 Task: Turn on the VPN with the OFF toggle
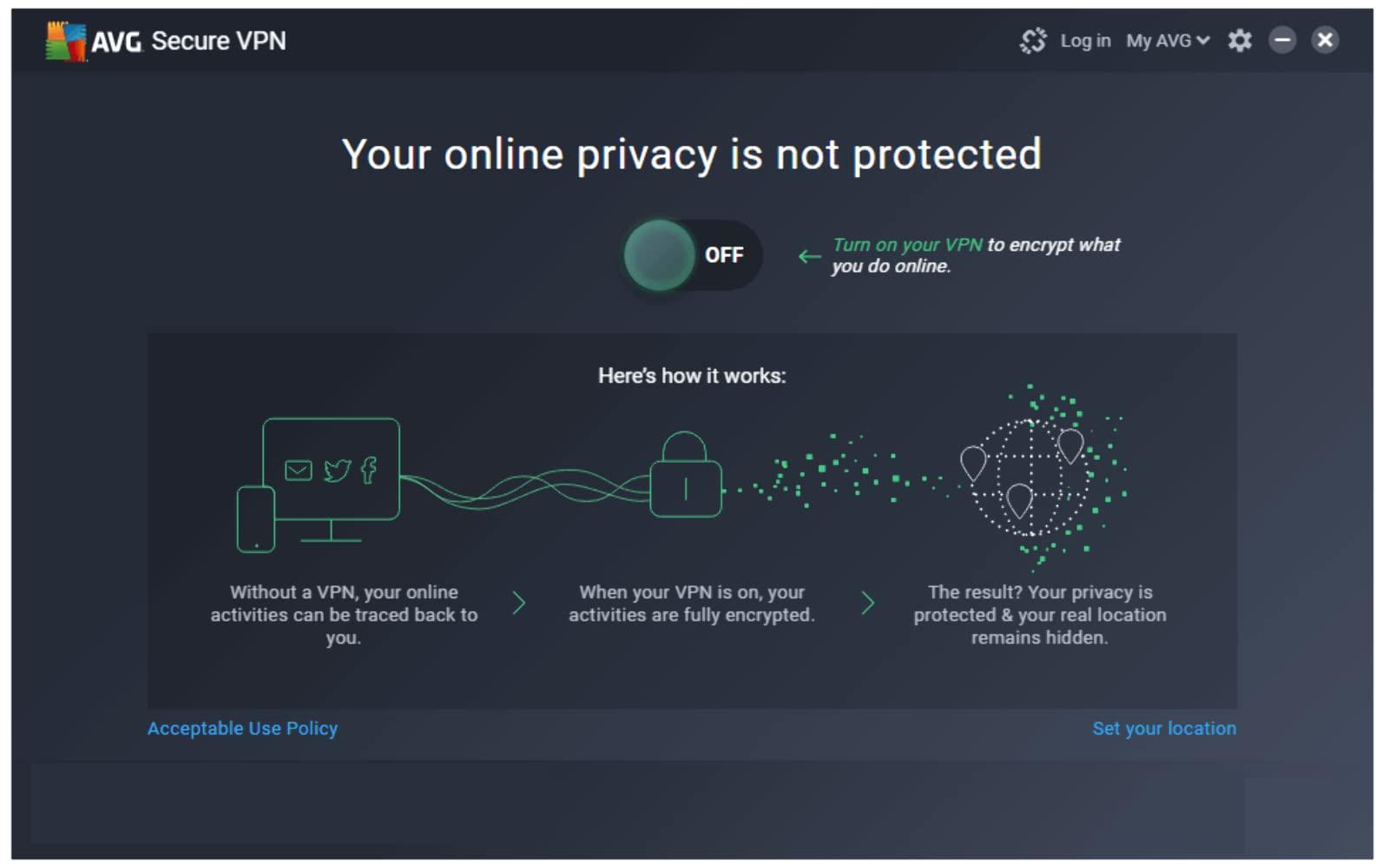(x=690, y=254)
